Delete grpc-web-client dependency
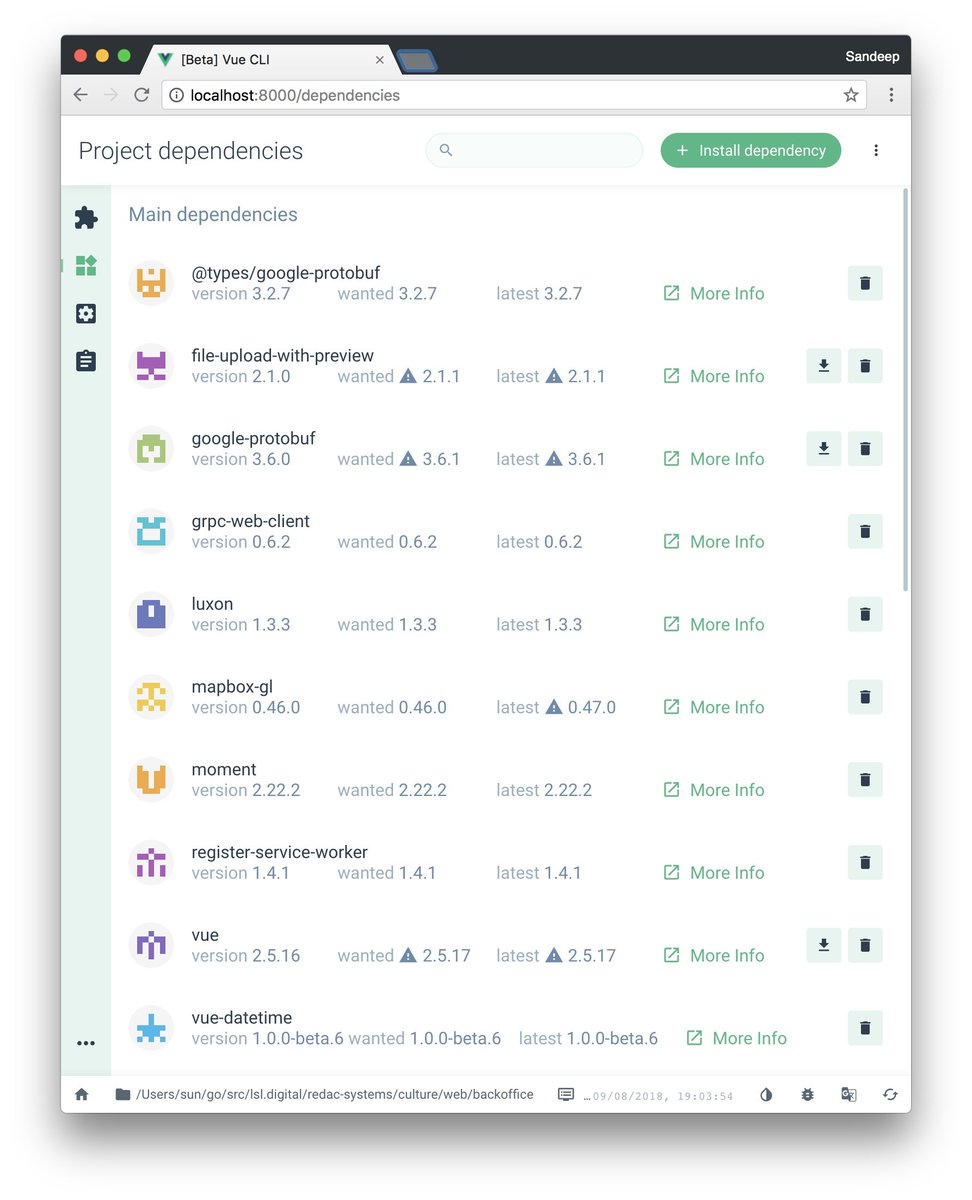972x1200 pixels. pos(865,531)
